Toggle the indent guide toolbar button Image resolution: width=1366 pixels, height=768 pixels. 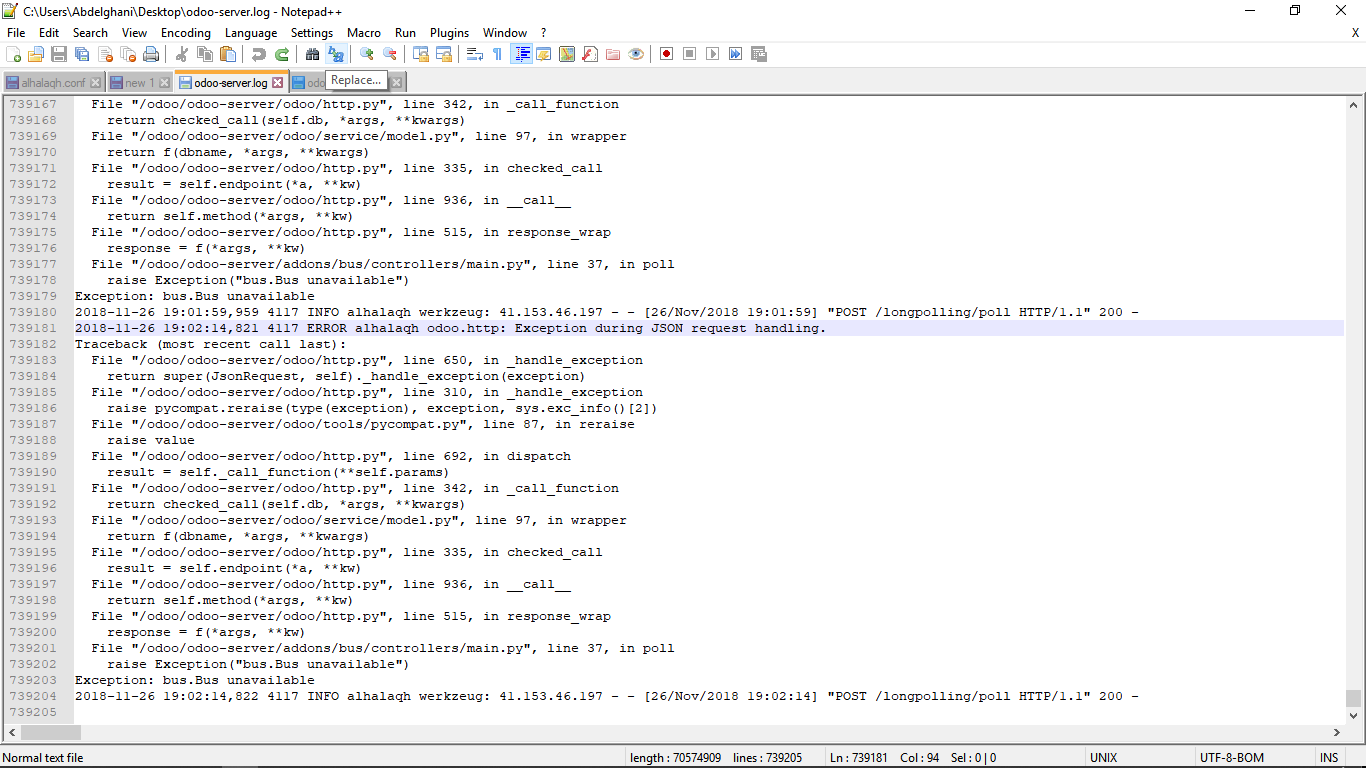tap(522, 54)
